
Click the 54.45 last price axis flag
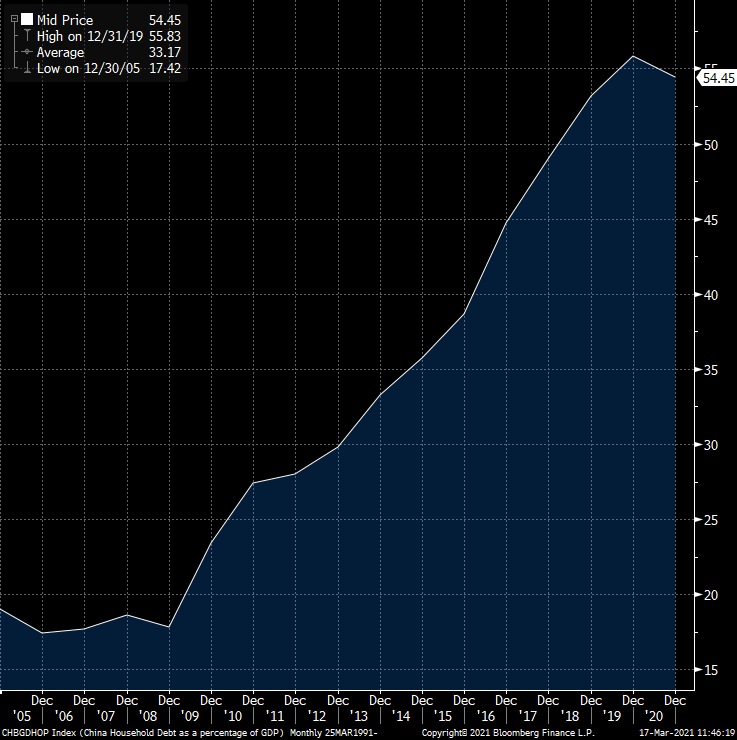pyautogui.click(x=718, y=78)
